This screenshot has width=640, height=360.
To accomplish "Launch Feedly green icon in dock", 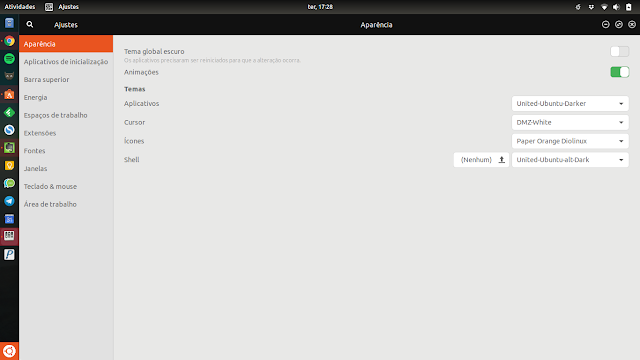I will coord(9,112).
